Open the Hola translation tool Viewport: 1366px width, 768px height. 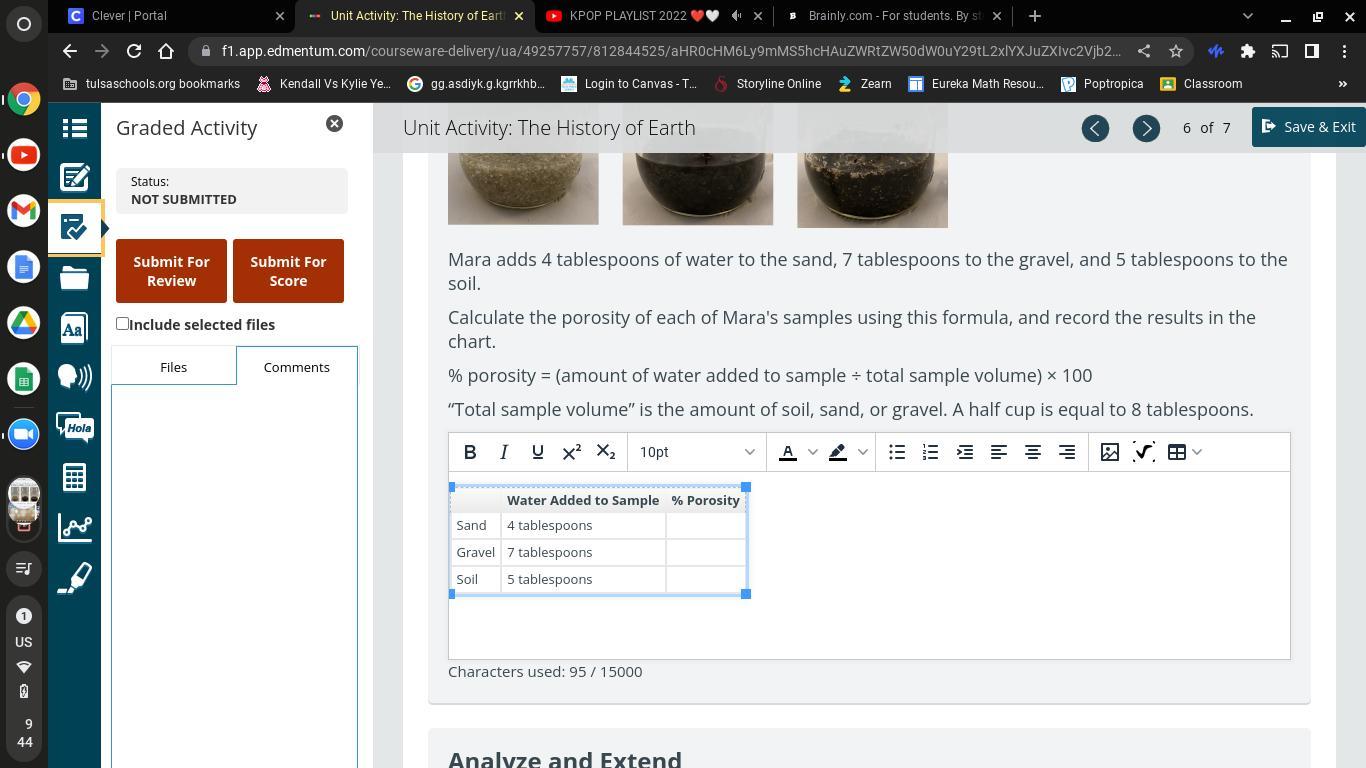click(x=75, y=428)
